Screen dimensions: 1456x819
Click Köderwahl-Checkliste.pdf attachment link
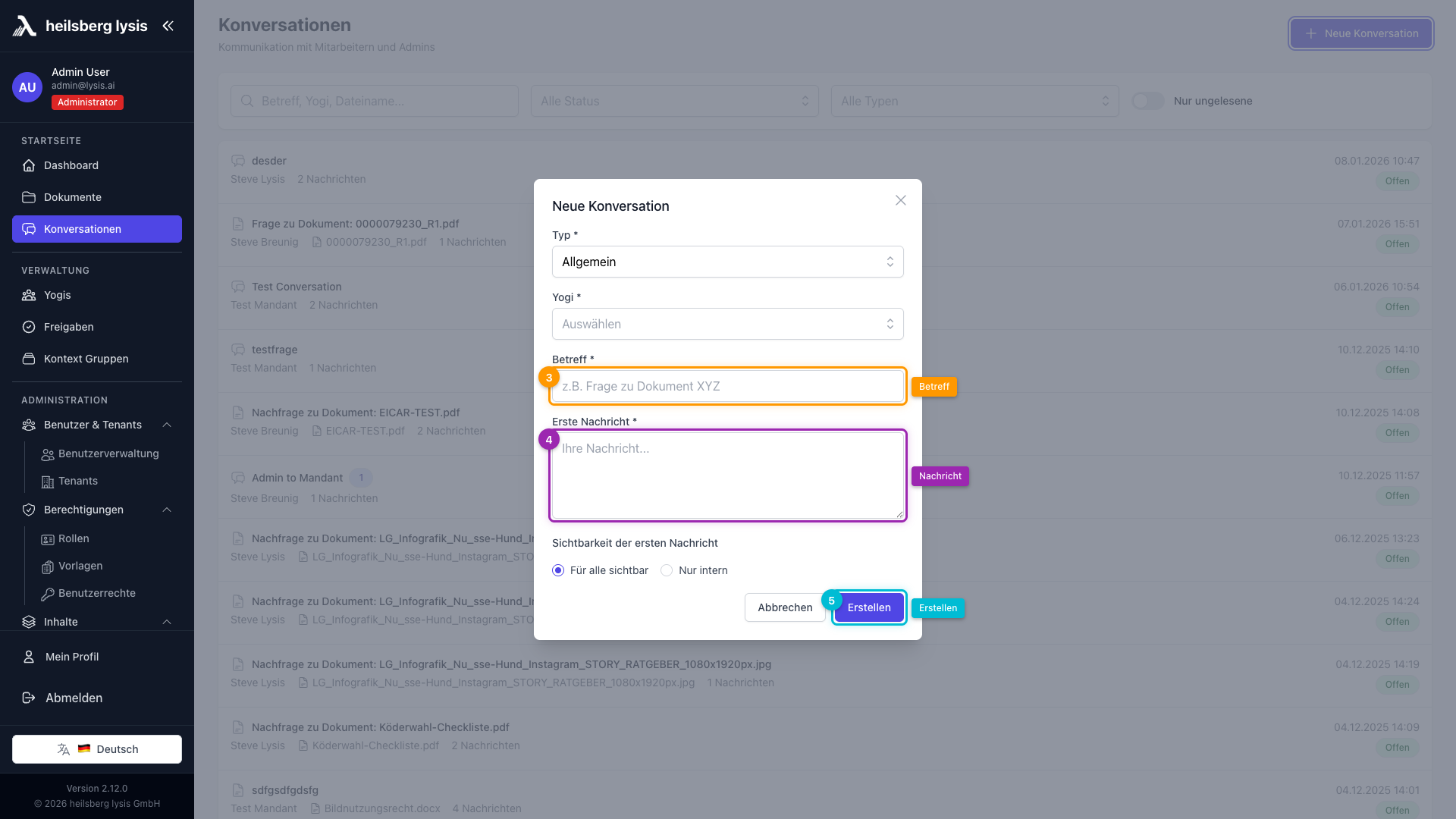369,745
